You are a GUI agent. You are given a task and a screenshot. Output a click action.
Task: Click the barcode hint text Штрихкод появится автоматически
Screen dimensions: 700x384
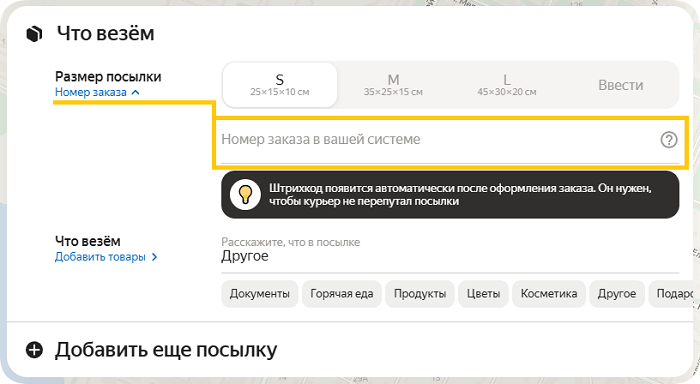click(460, 195)
